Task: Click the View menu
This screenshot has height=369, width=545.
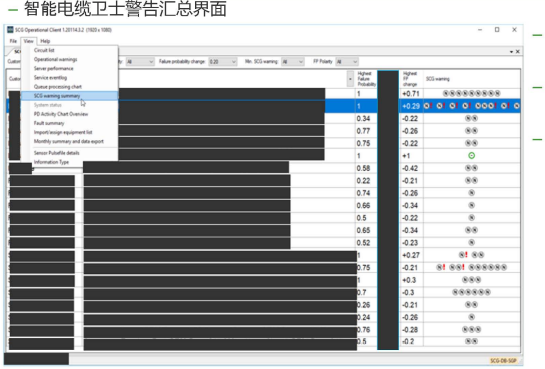Action: point(29,41)
